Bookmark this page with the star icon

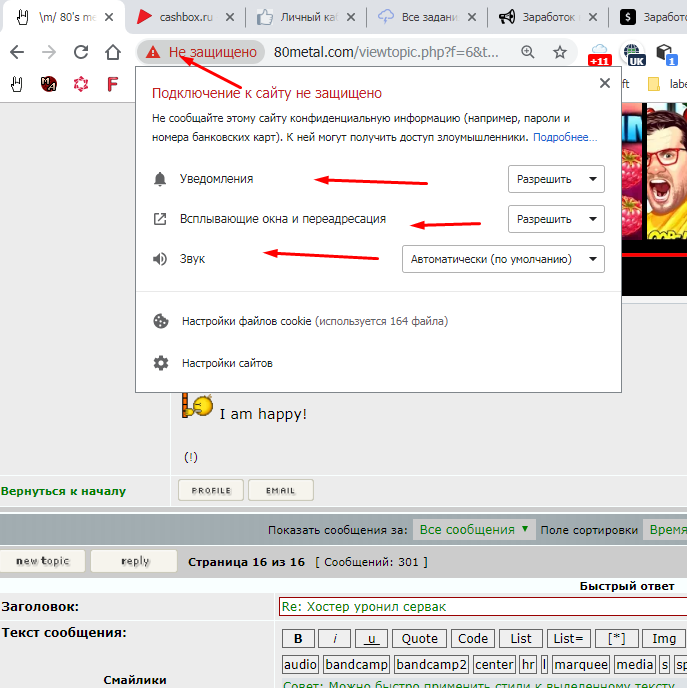[560, 52]
